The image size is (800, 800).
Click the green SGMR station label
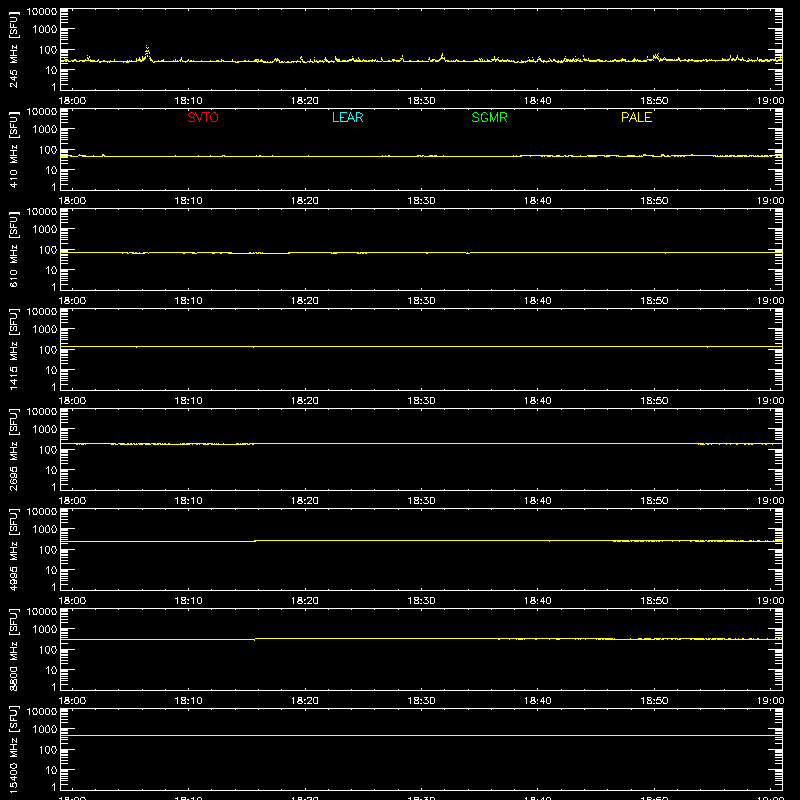[x=489, y=117]
